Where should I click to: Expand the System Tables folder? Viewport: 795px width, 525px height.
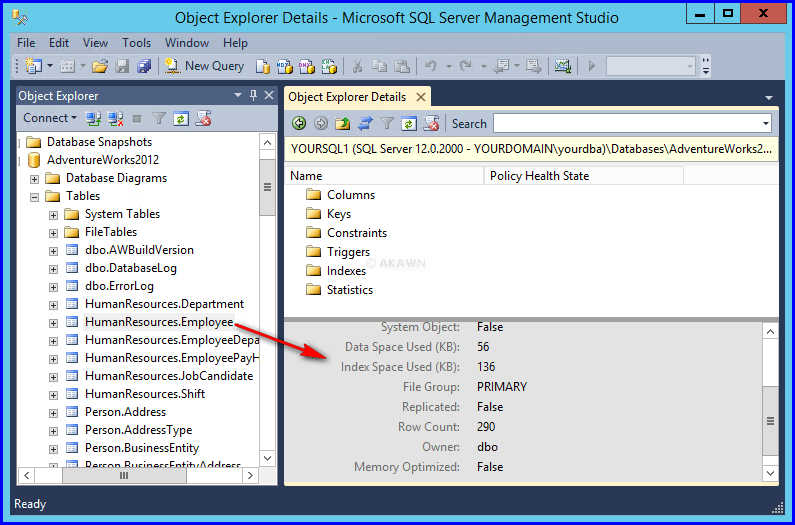(53, 215)
